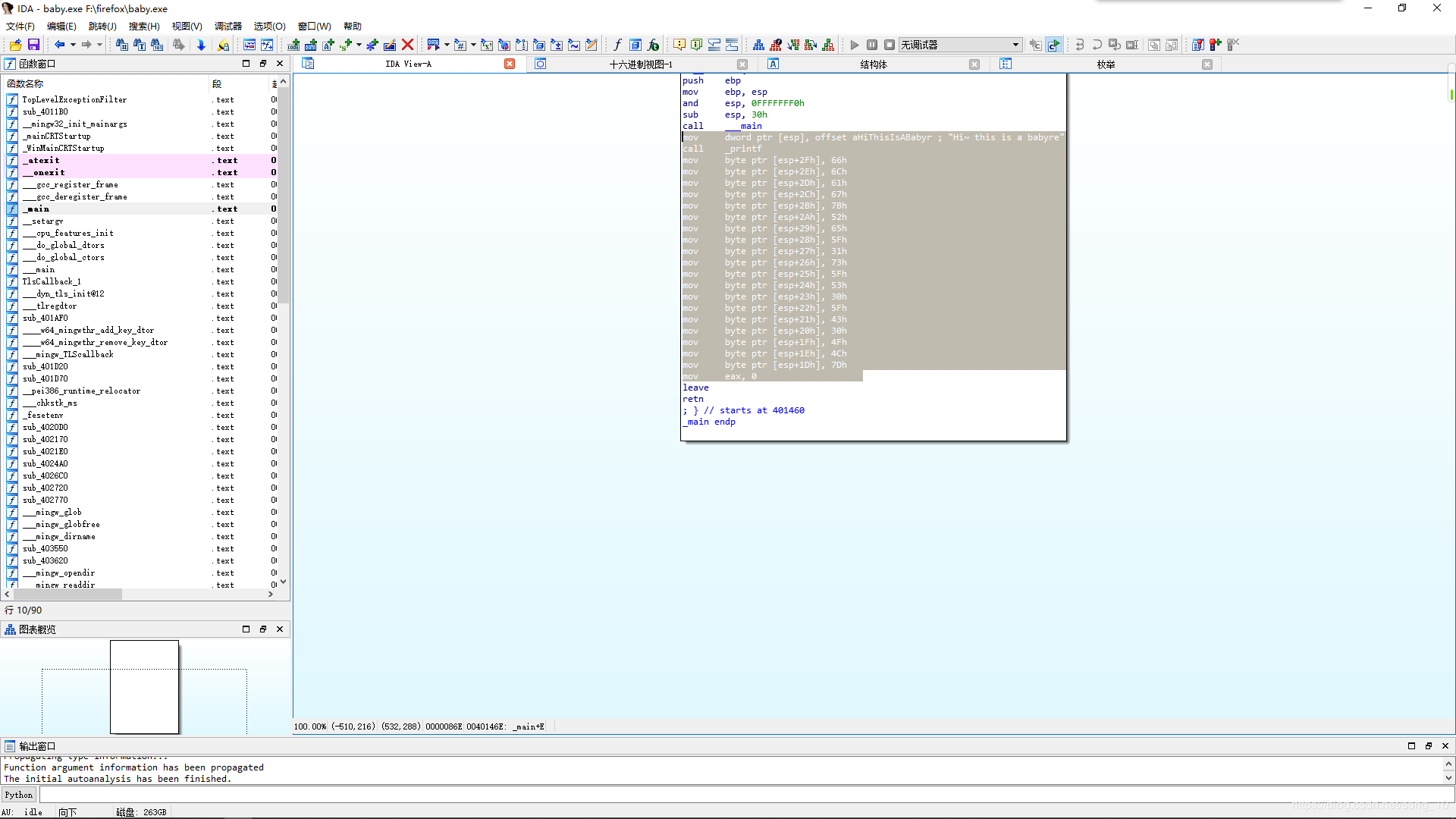1456x819 pixels.
Task: Open the 搜索(H) menu
Action: pyautogui.click(x=143, y=27)
